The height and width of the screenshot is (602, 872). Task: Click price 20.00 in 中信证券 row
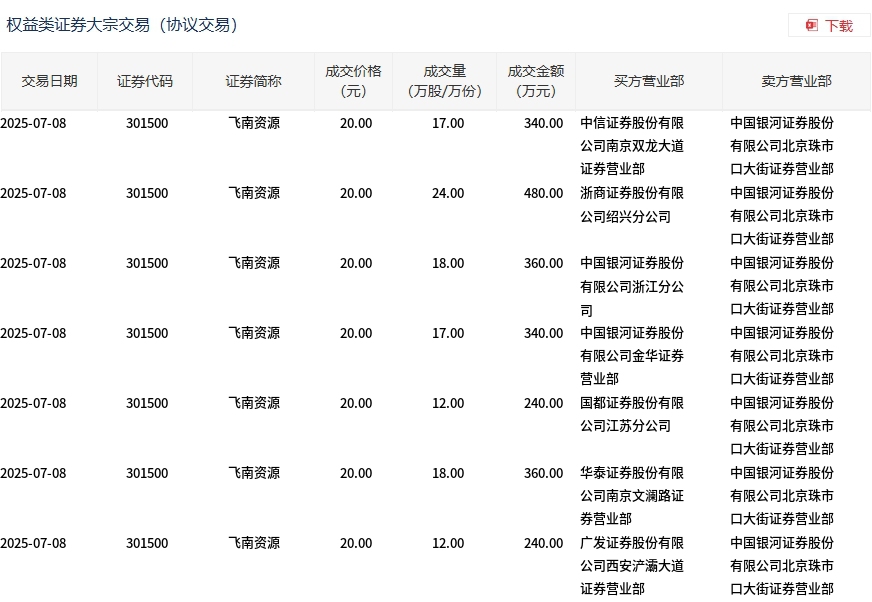(356, 124)
